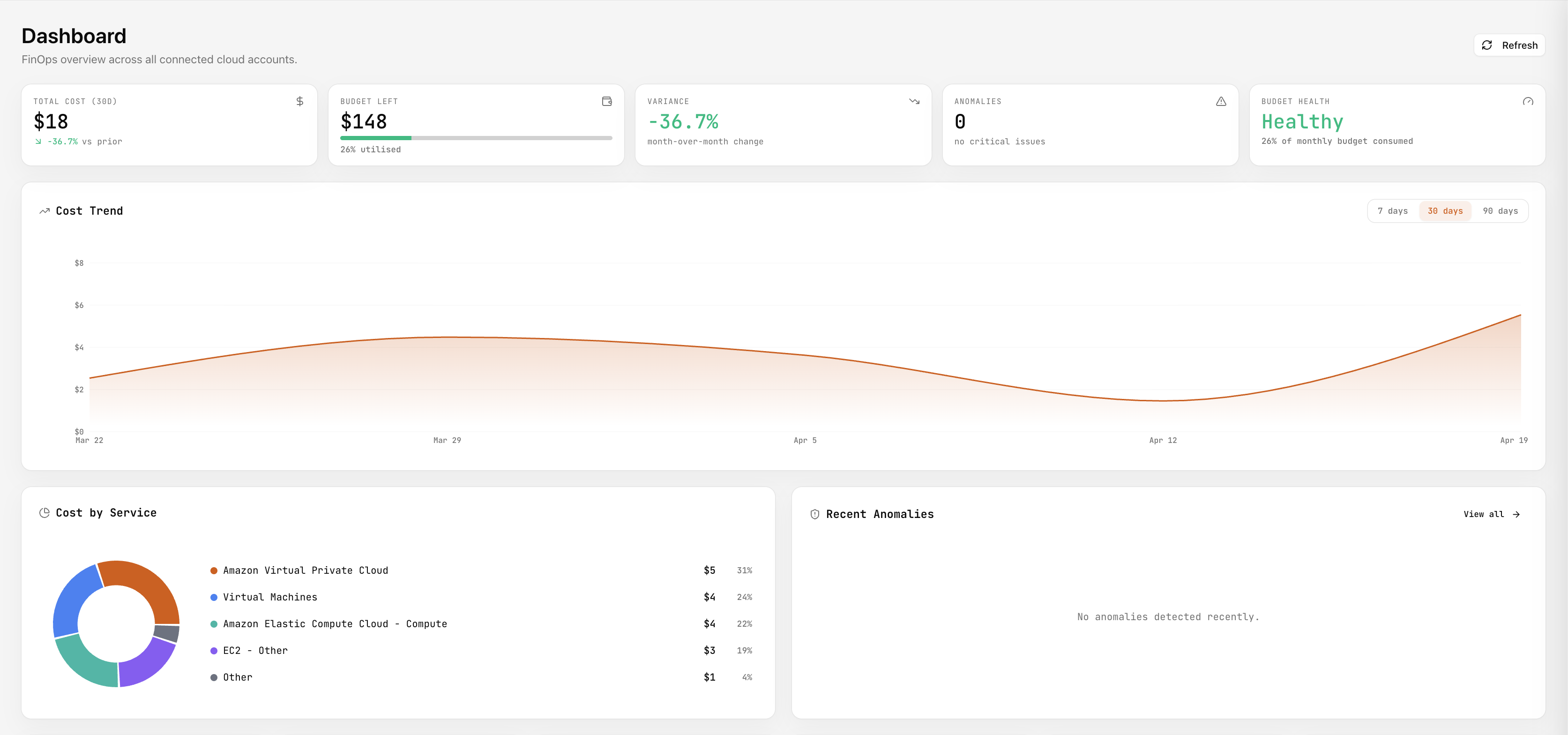The width and height of the screenshot is (1568, 735).
Task: Click the gauge icon on Budget Health card
Action: [x=1529, y=101]
